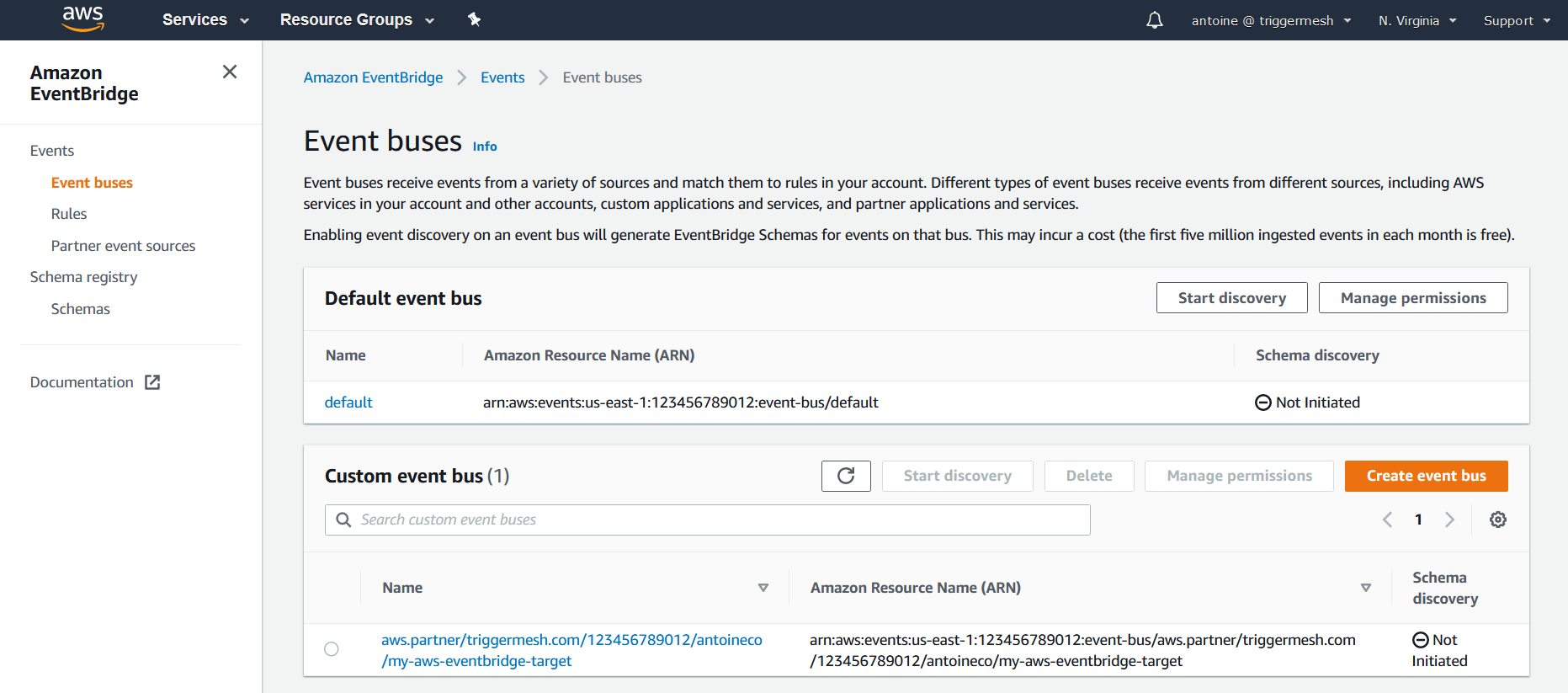Viewport: 1568px width, 693px height.
Task: Click the Custom event bus (1) panel title
Action: [417, 476]
